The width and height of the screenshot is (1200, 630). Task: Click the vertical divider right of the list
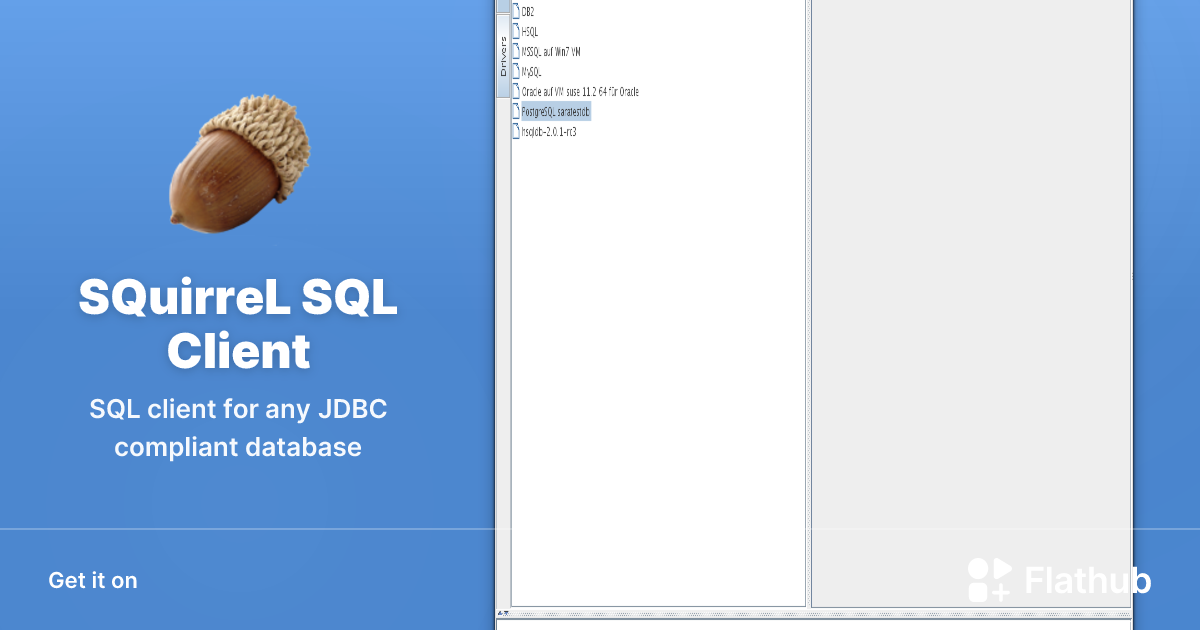pyautogui.click(x=808, y=300)
